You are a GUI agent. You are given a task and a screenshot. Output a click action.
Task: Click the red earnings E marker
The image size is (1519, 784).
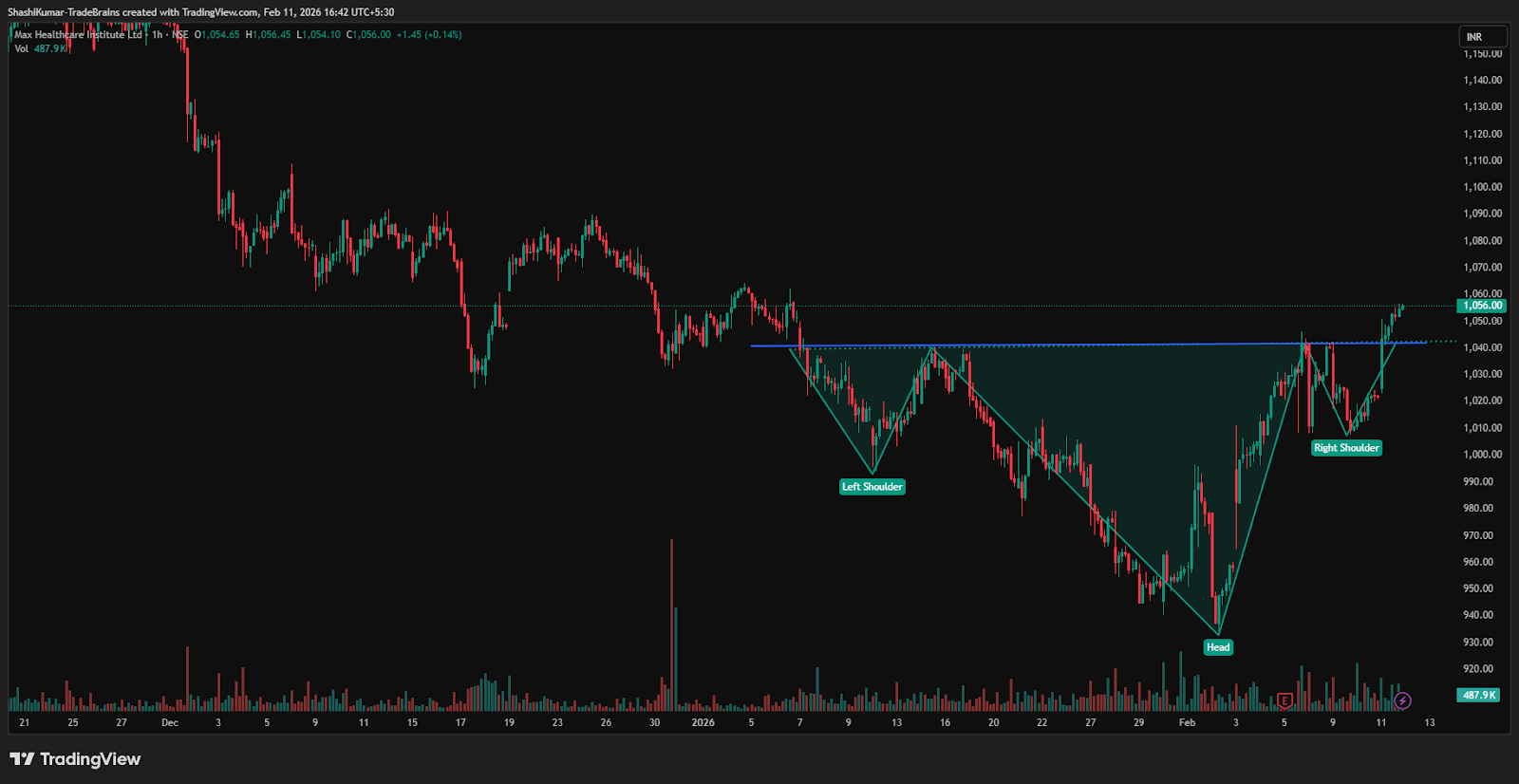click(x=1285, y=700)
